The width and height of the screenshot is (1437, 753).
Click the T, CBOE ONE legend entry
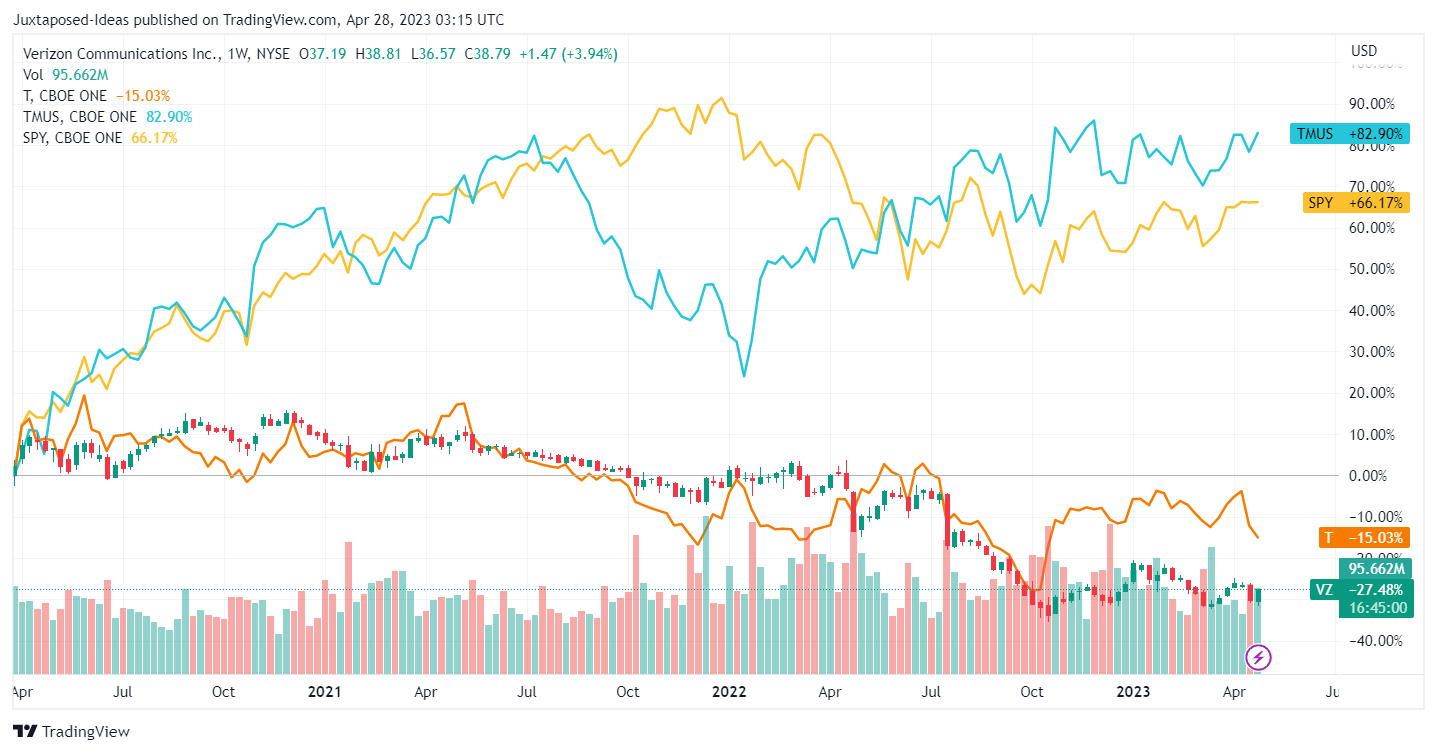pyautogui.click(x=96, y=96)
